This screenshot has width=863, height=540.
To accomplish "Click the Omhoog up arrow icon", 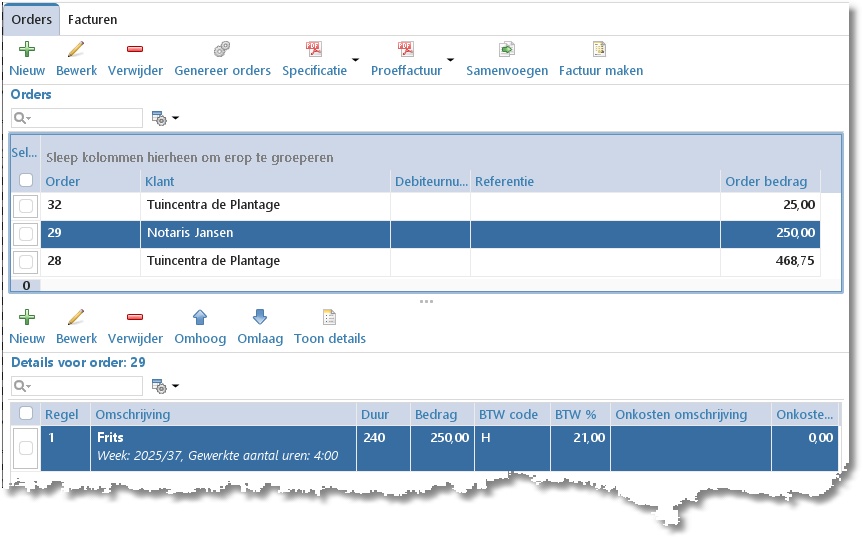I will (200, 318).
